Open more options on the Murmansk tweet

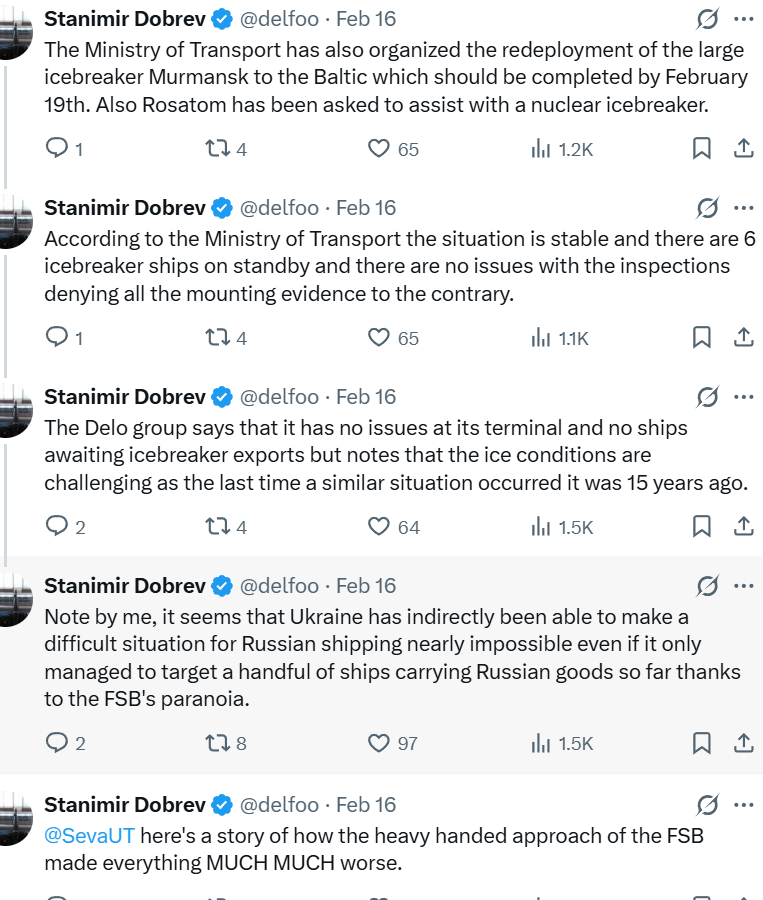pyautogui.click(x=743, y=19)
